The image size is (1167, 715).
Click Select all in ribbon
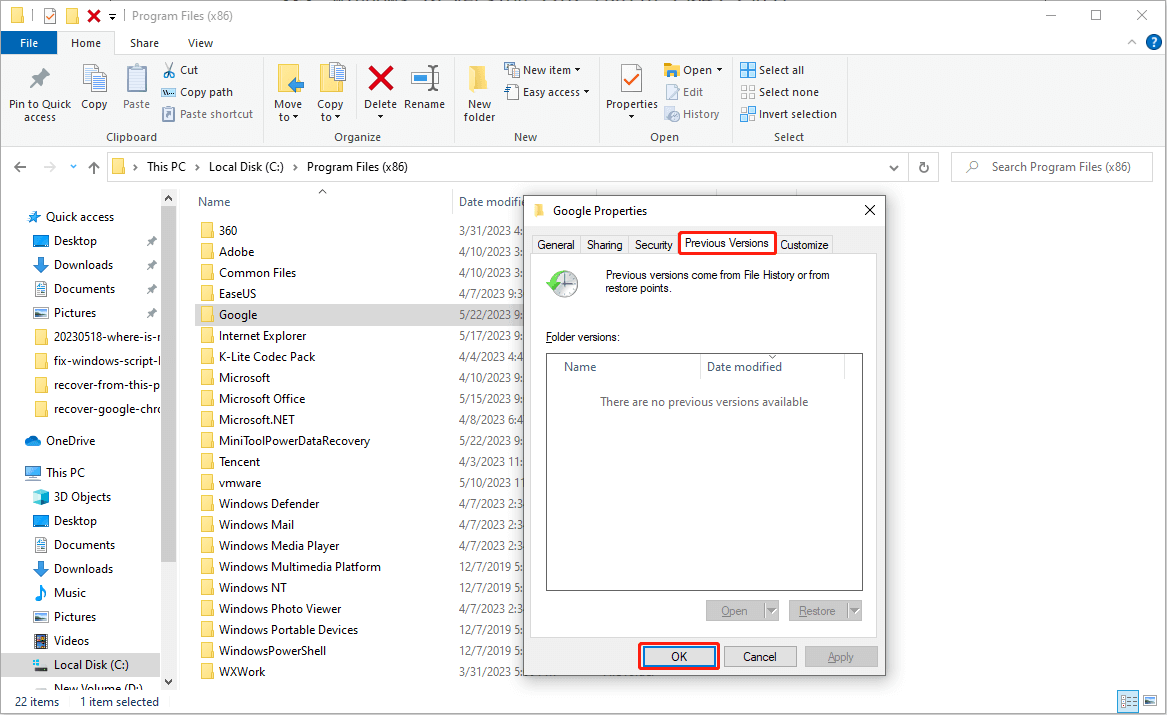(x=772, y=70)
